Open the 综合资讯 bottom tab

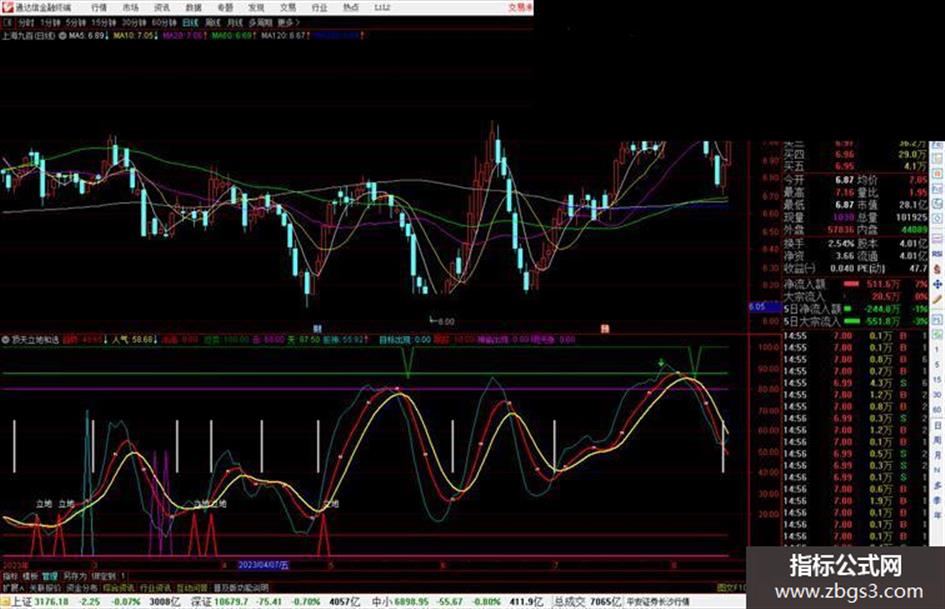(x=119, y=587)
